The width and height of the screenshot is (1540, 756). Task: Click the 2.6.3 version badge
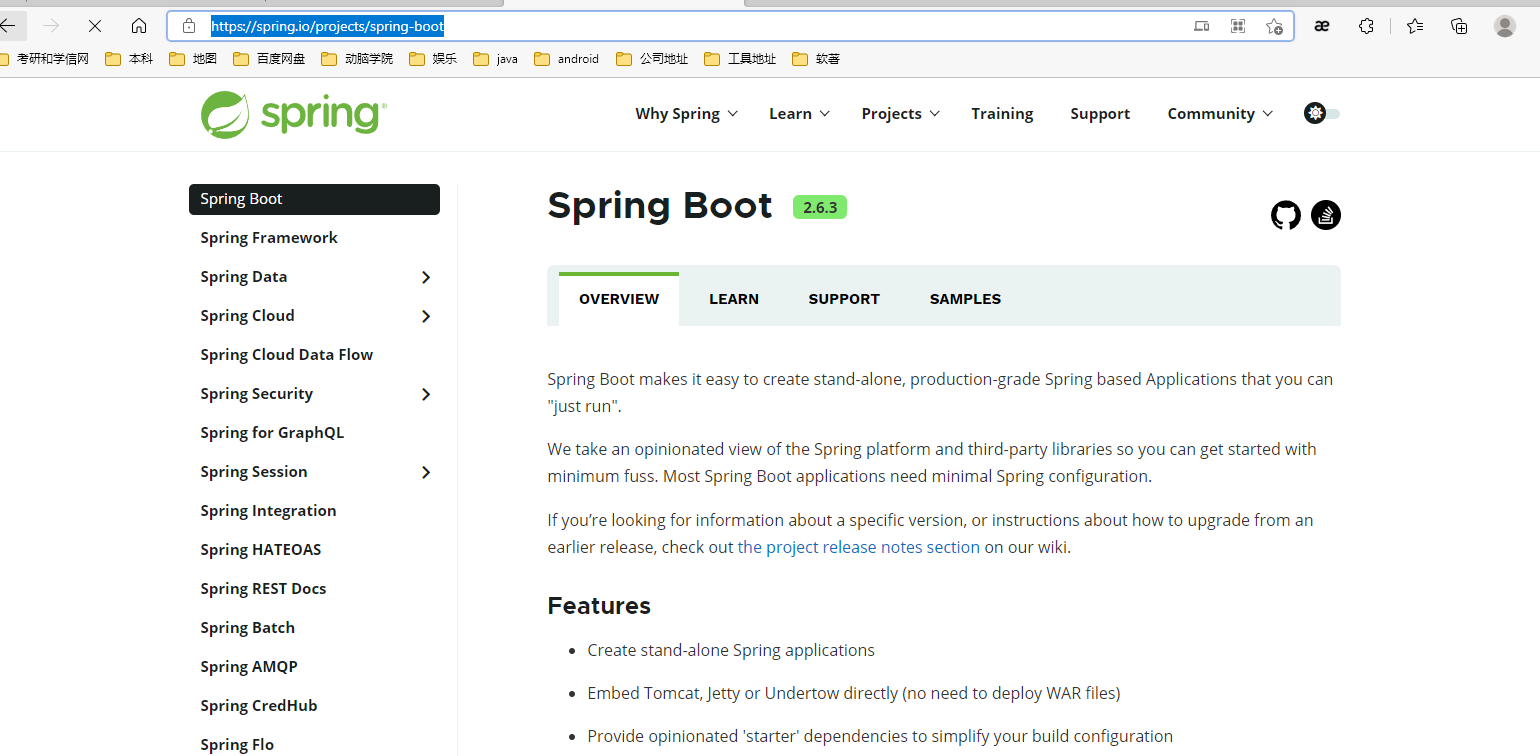click(x=820, y=207)
